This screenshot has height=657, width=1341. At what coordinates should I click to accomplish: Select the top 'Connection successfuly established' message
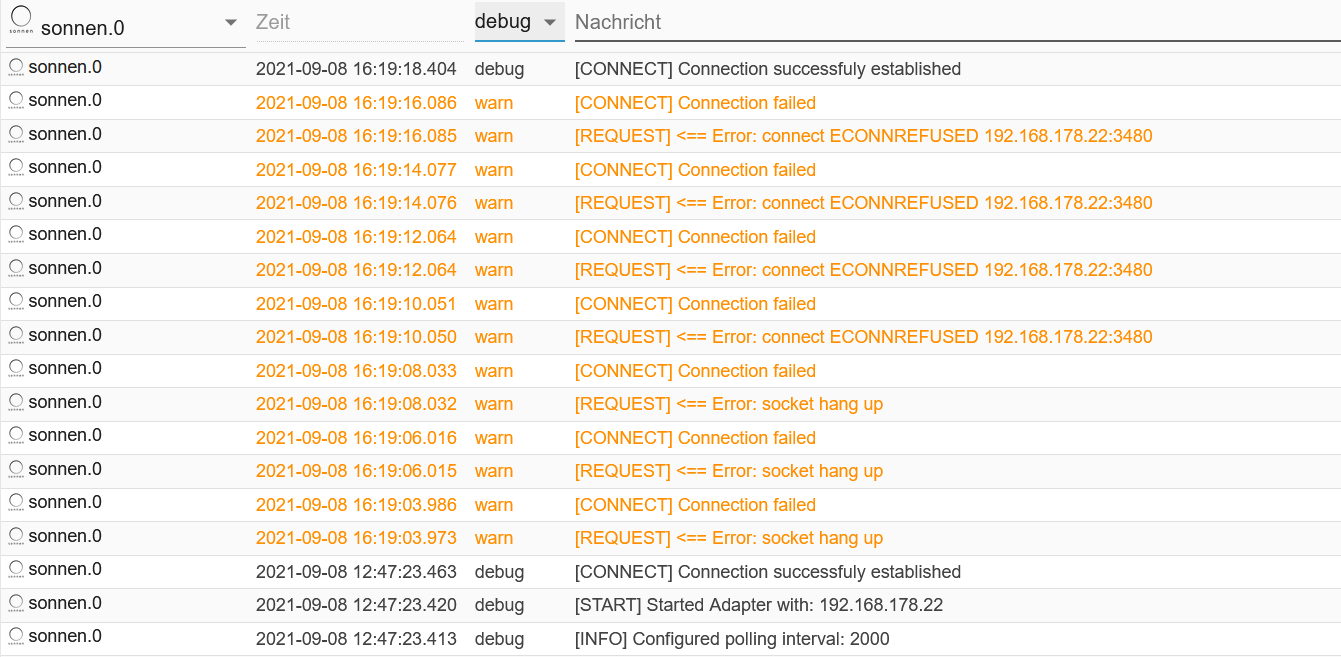(x=767, y=69)
